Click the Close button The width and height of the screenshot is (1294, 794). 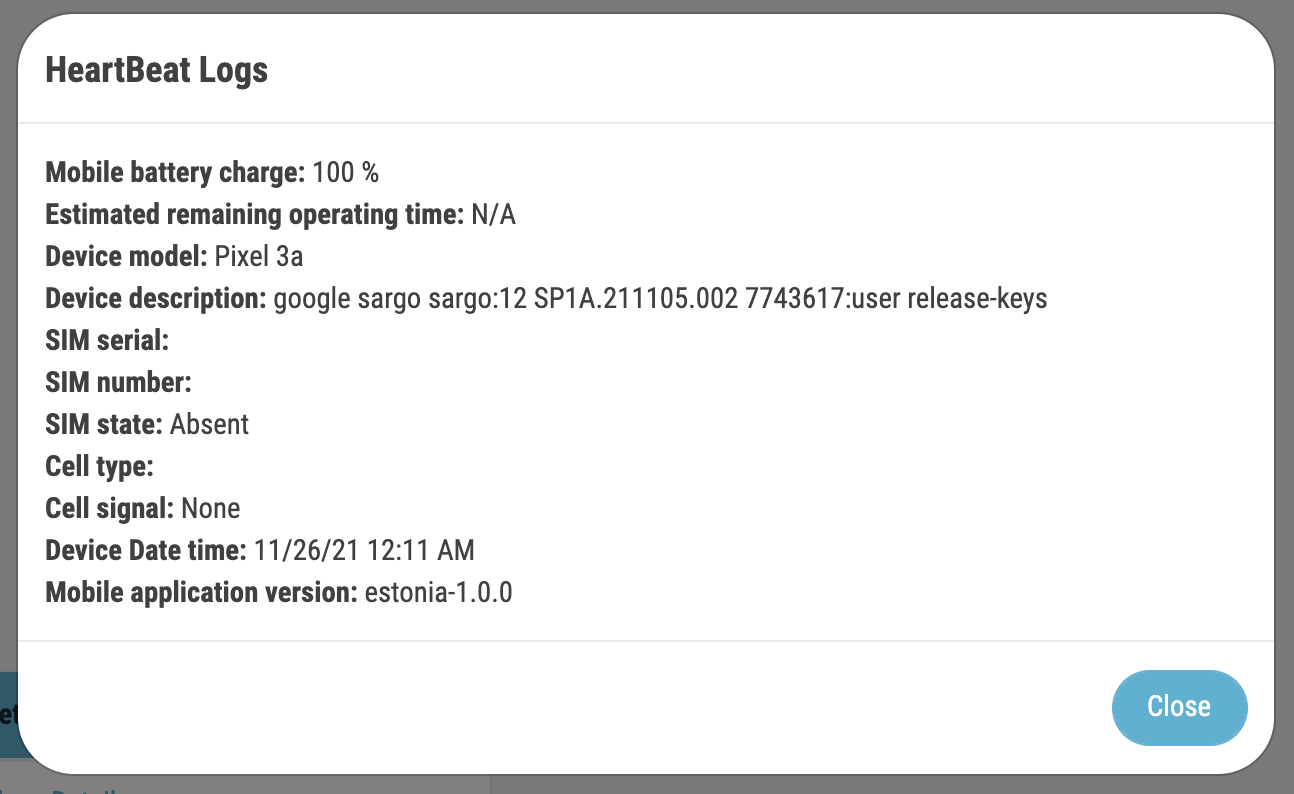coord(1179,707)
